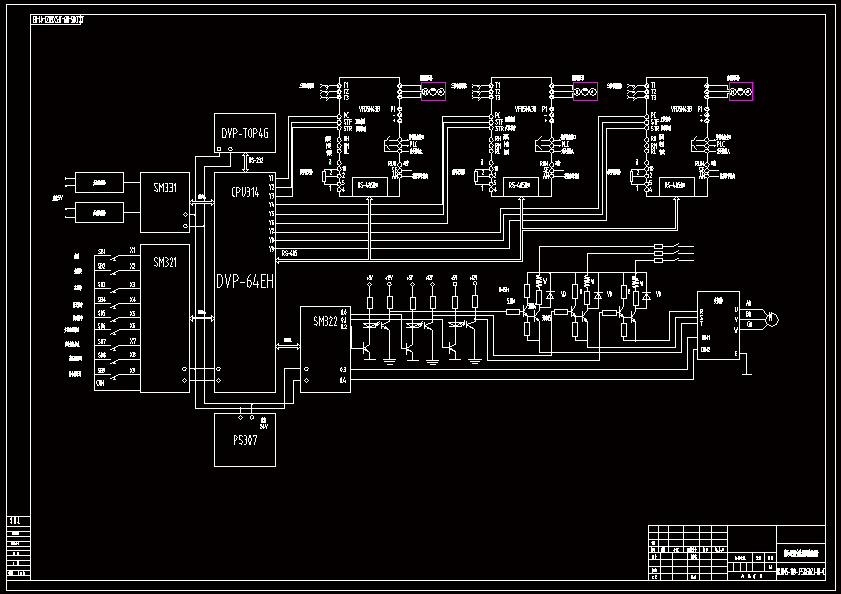Pick the magenta motor symbol on the rightmost inverter

(741, 92)
